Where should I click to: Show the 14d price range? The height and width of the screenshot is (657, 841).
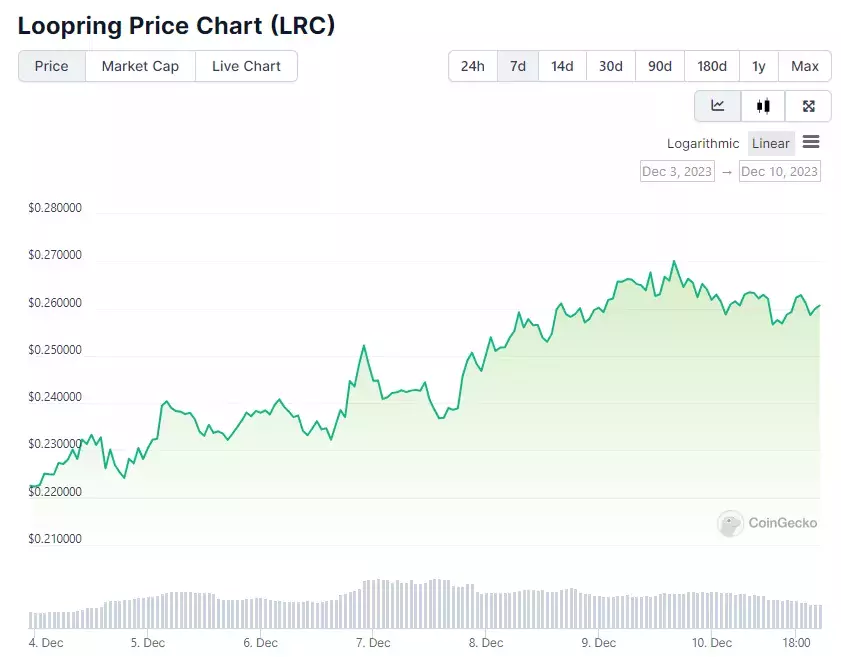[562, 66]
